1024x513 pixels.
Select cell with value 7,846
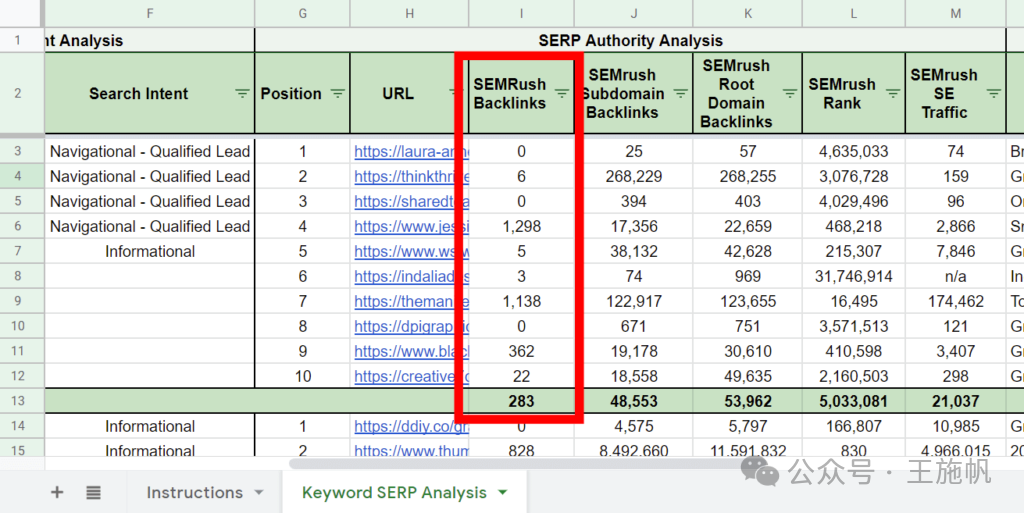coord(955,251)
